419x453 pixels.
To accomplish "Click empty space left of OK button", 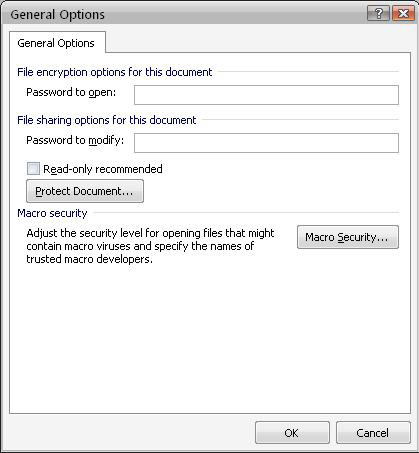I will (x=132, y=433).
